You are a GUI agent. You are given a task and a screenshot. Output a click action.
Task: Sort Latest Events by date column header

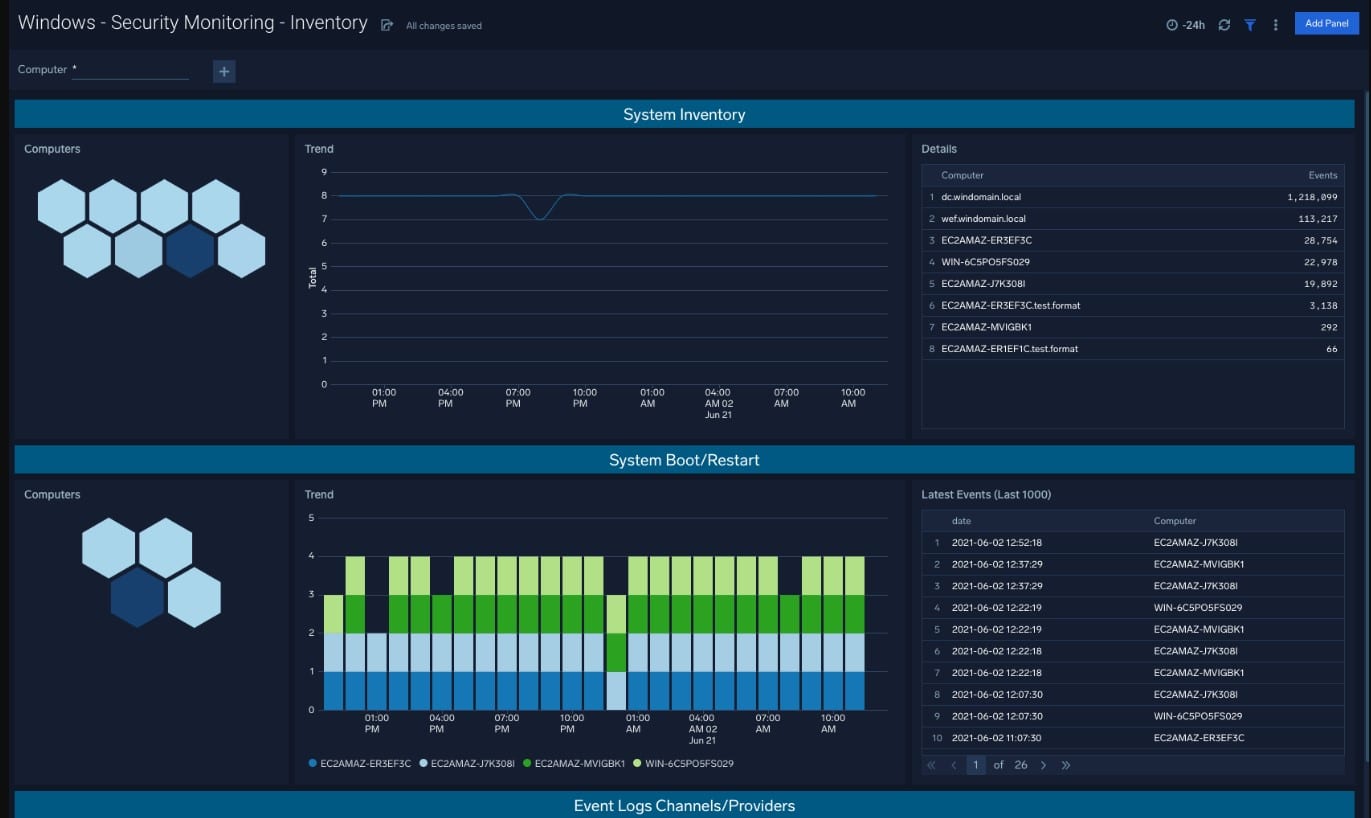[x=961, y=521]
